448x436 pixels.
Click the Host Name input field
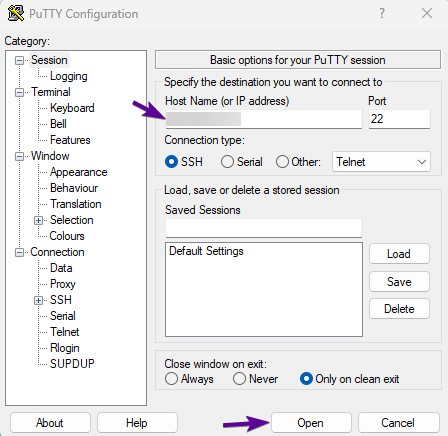pyautogui.click(x=264, y=119)
